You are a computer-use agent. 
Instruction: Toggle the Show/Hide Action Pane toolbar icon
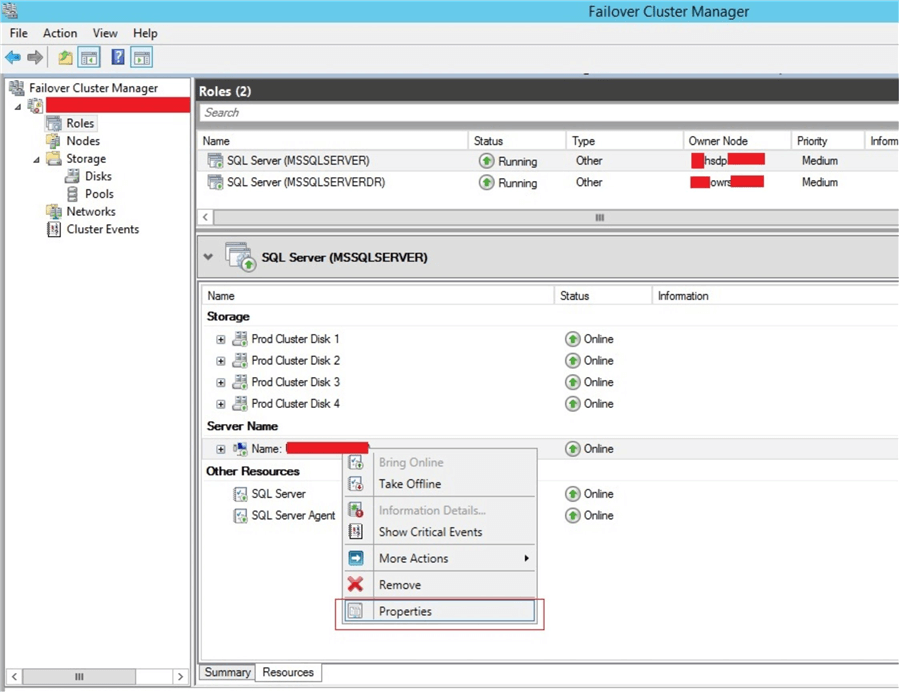click(141, 57)
